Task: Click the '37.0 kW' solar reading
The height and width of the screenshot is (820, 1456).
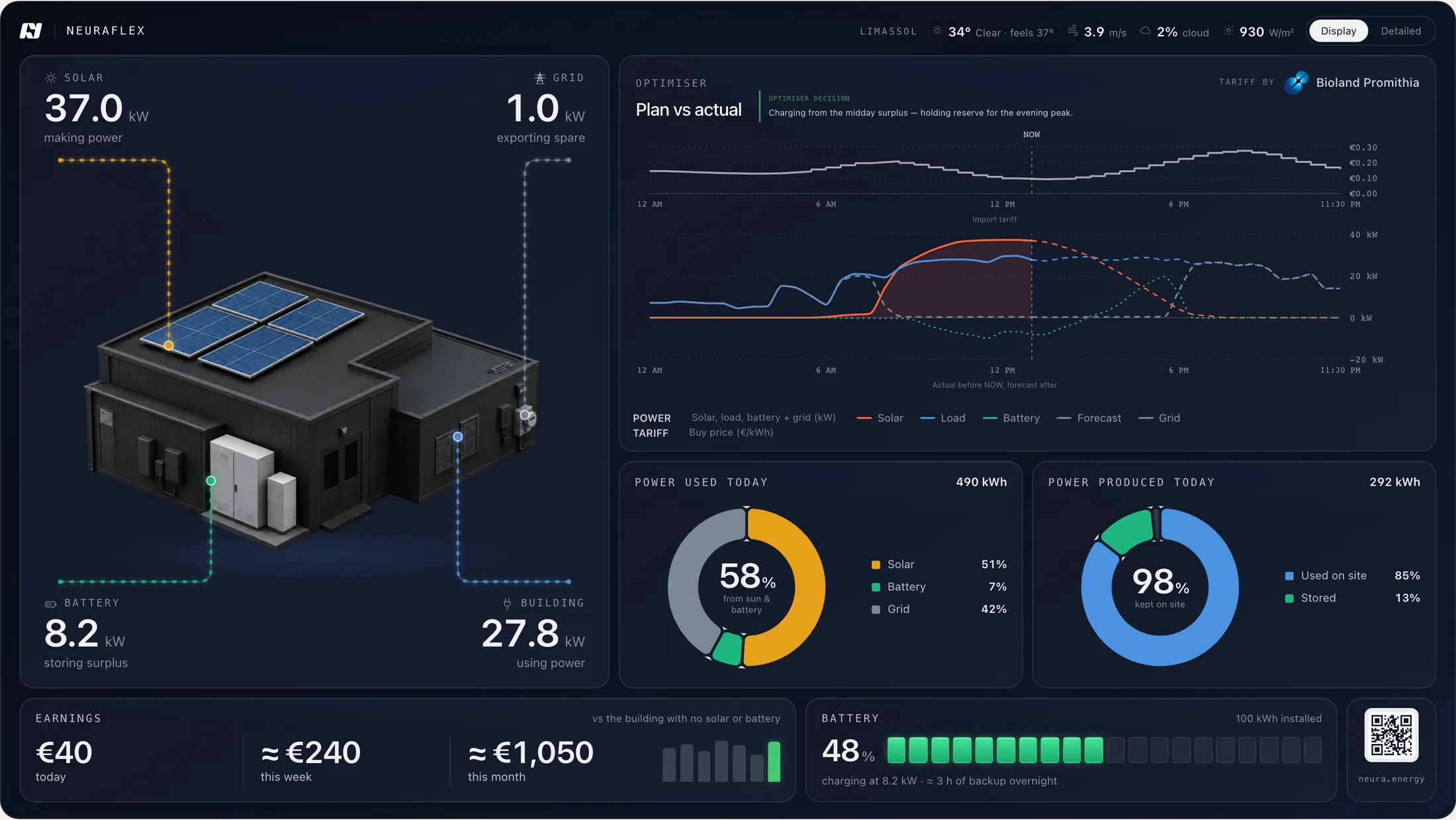Action: point(97,109)
